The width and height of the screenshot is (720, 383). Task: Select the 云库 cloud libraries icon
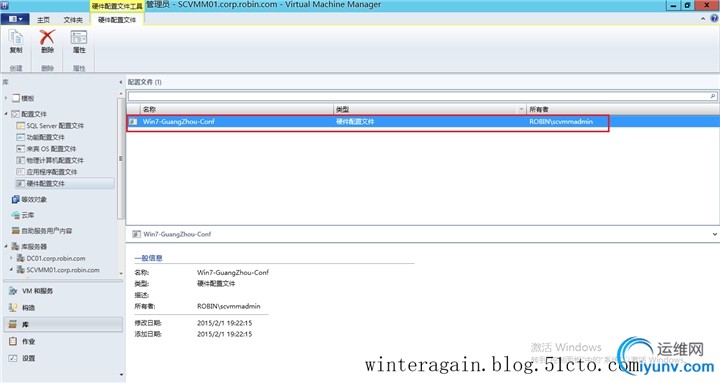pyautogui.click(x=16, y=215)
